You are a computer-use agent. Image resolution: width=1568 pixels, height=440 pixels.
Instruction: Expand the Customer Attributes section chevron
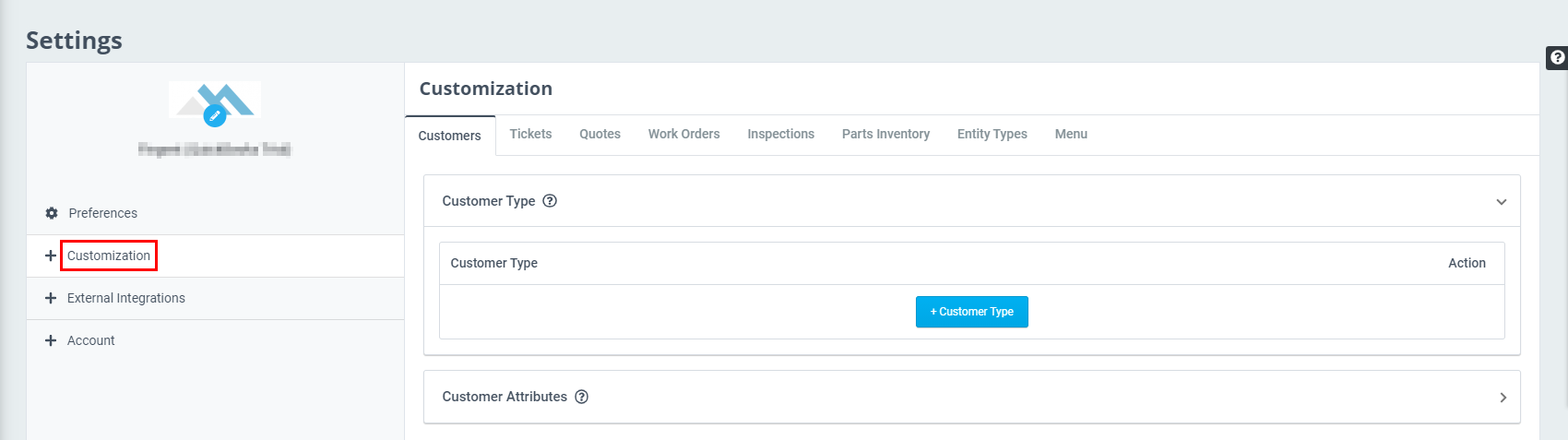coord(1503,398)
